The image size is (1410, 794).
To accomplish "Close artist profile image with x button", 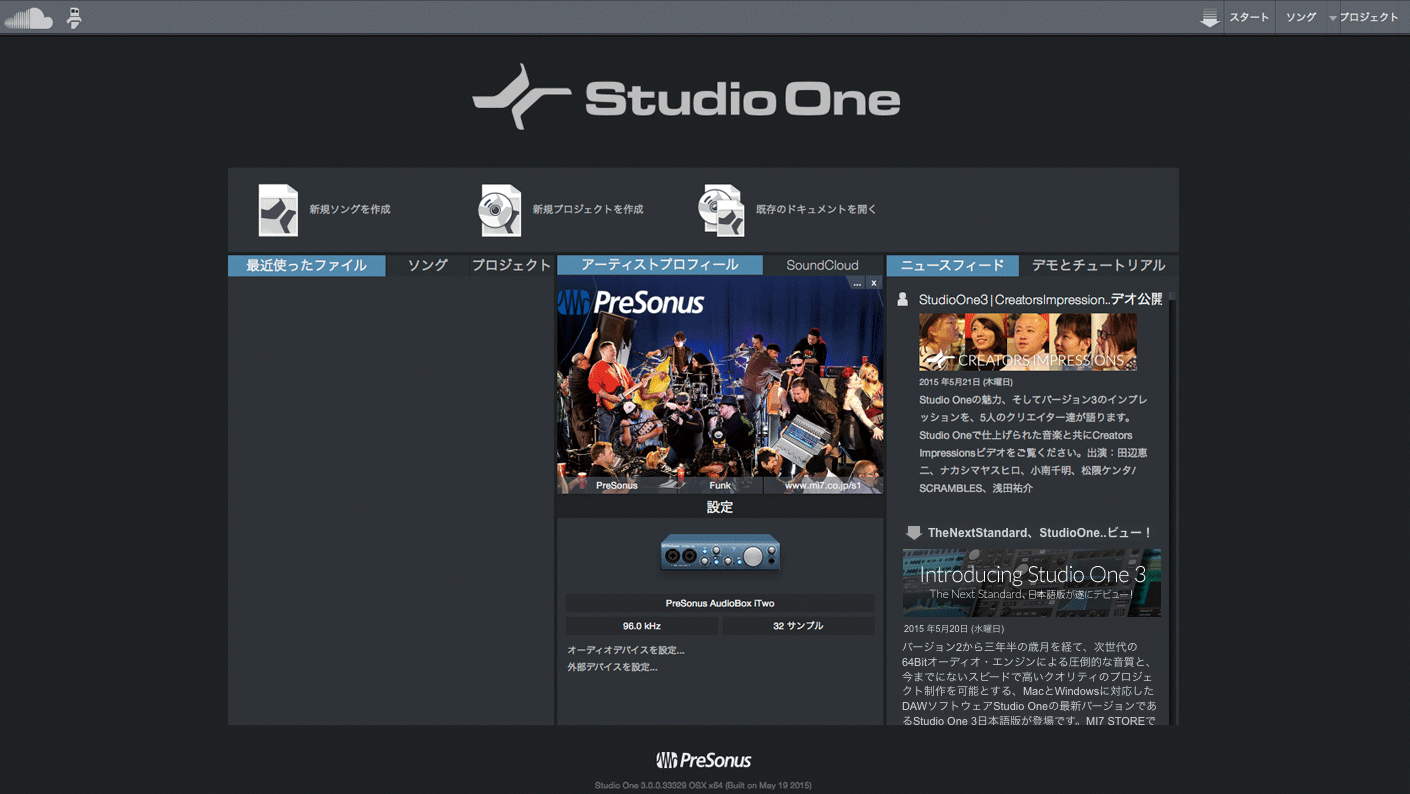I will click(x=873, y=283).
